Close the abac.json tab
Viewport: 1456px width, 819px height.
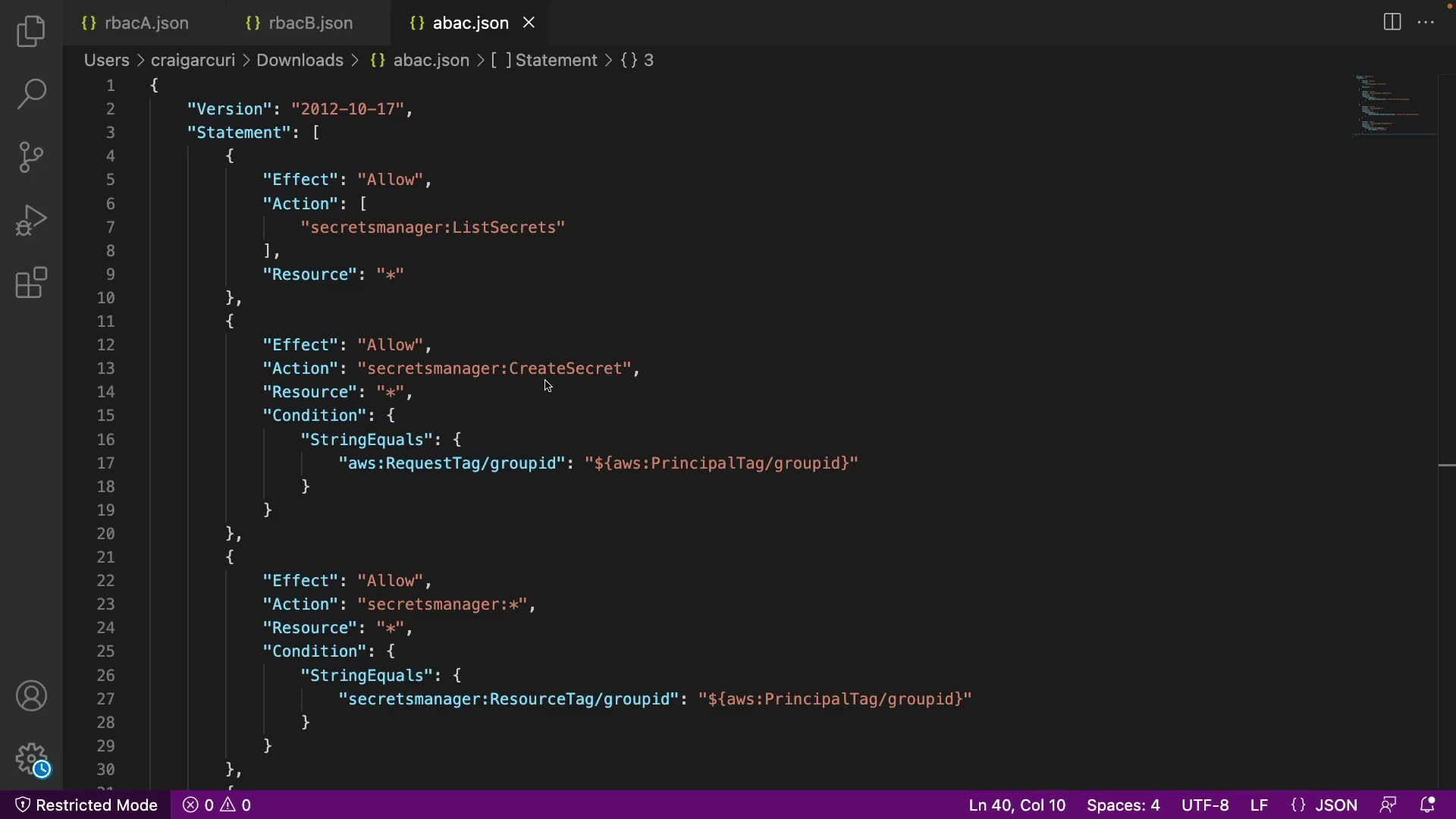tap(529, 23)
